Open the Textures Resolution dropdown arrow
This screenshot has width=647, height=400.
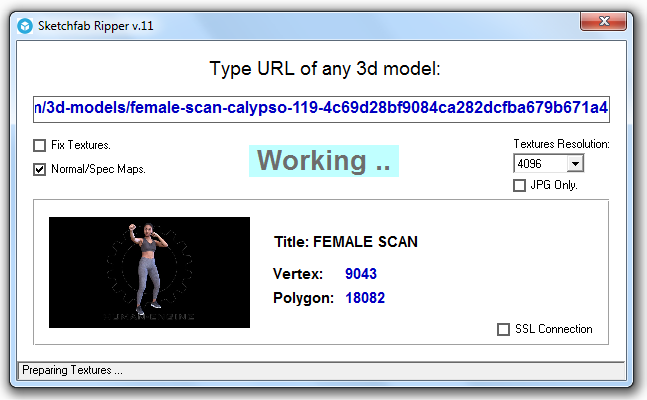574,164
